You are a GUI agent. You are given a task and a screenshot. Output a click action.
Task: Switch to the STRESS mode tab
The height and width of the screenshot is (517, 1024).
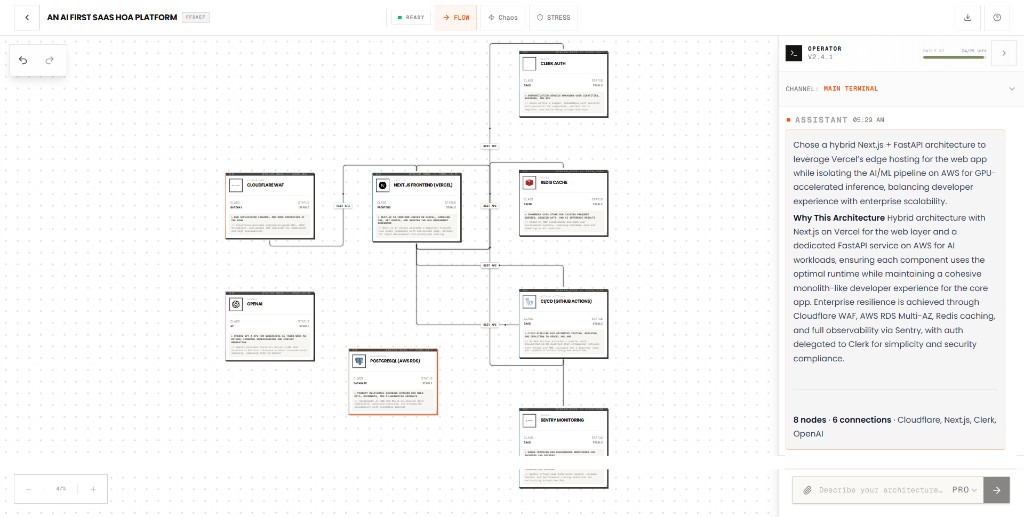553,18
